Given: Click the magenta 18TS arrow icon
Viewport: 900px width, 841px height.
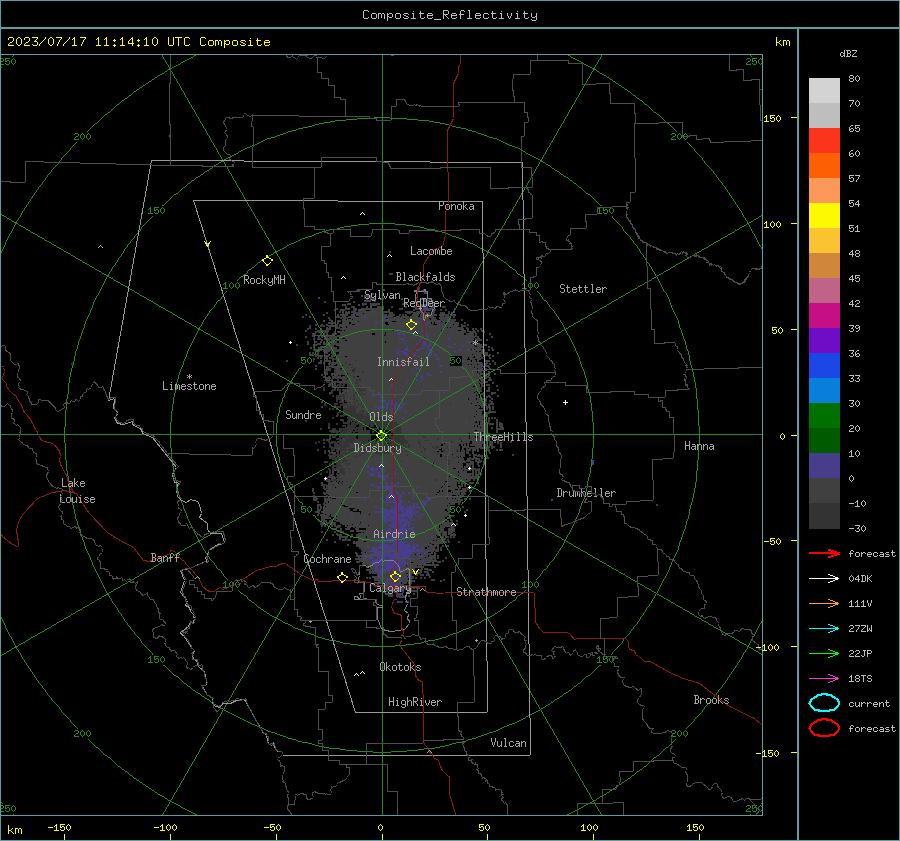Looking at the screenshot, I should pos(824,678).
